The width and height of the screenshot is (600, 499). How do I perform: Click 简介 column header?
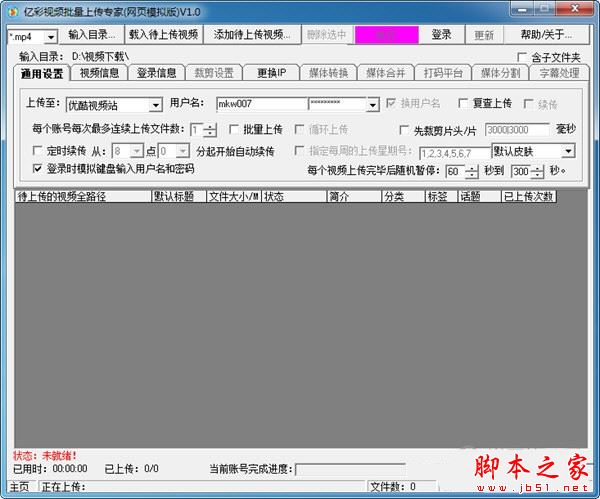pyautogui.click(x=354, y=197)
